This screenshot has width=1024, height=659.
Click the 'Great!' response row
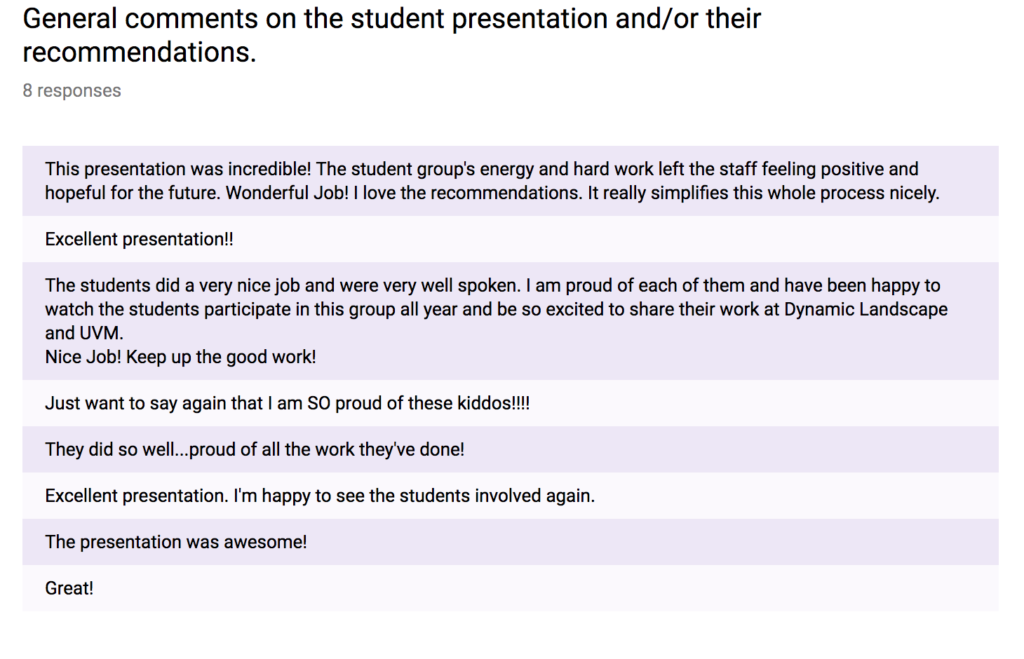[x=510, y=588]
